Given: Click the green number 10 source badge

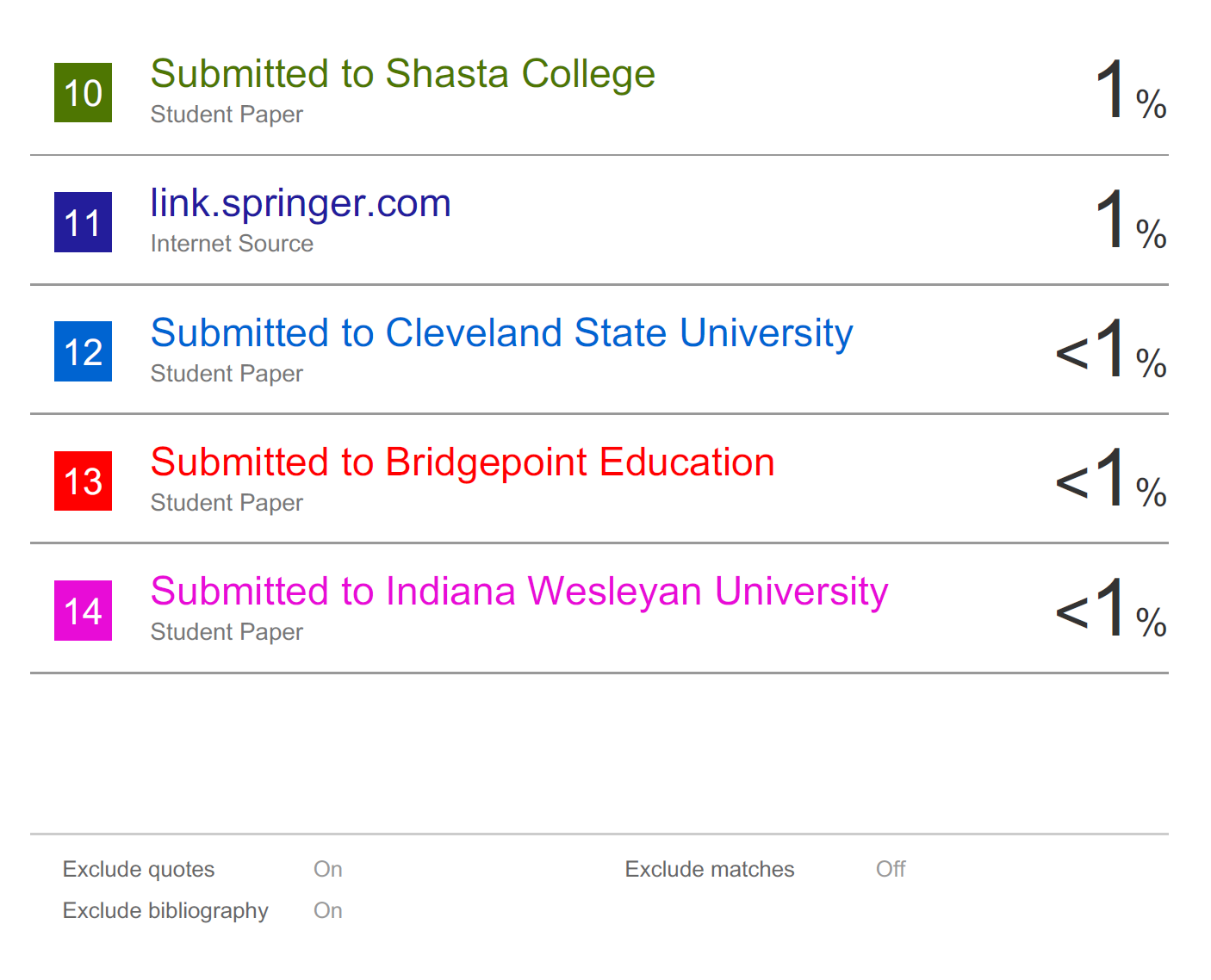Looking at the screenshot, I should 83,92.
